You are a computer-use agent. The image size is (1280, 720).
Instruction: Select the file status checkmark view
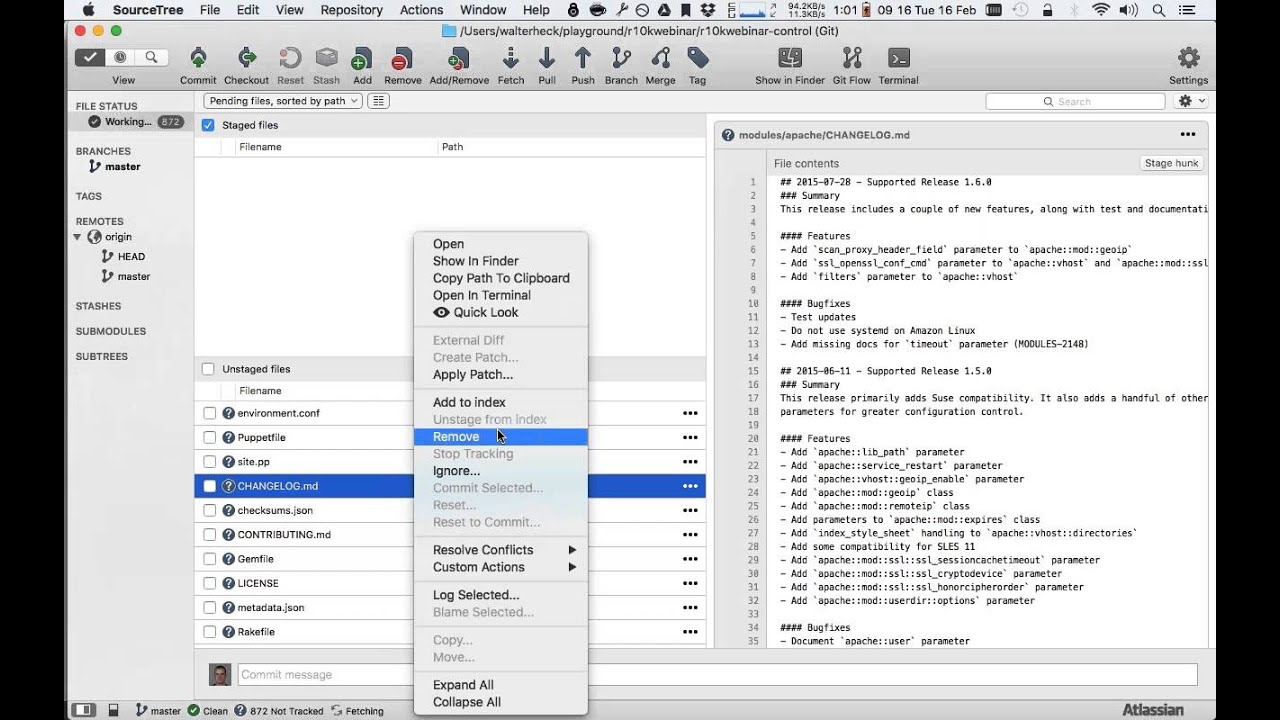[90, 58]
